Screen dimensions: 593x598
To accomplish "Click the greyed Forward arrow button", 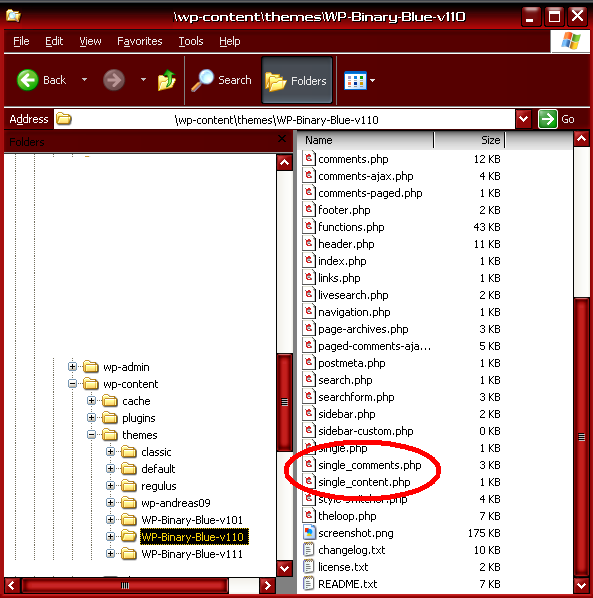I will (114, 80).
